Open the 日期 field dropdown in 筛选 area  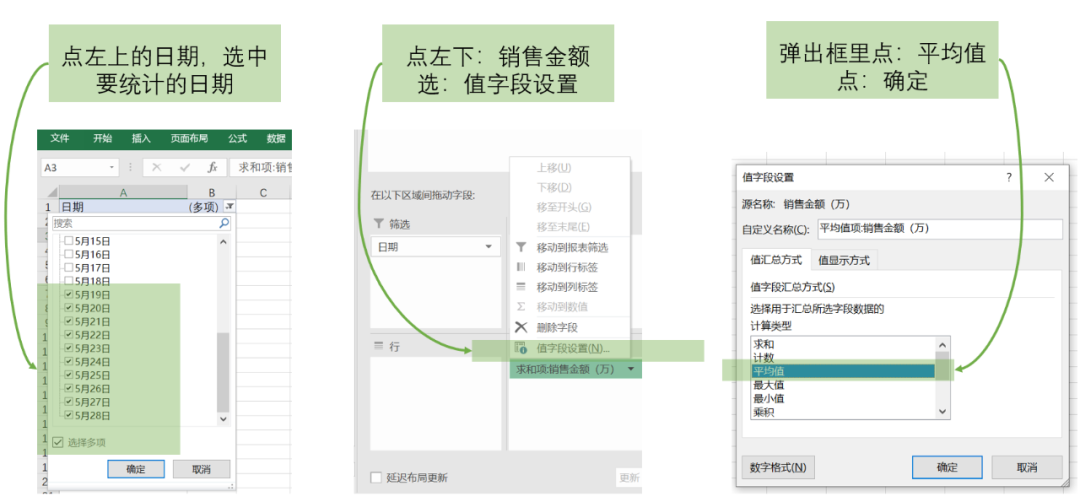[x=489, y=247]
